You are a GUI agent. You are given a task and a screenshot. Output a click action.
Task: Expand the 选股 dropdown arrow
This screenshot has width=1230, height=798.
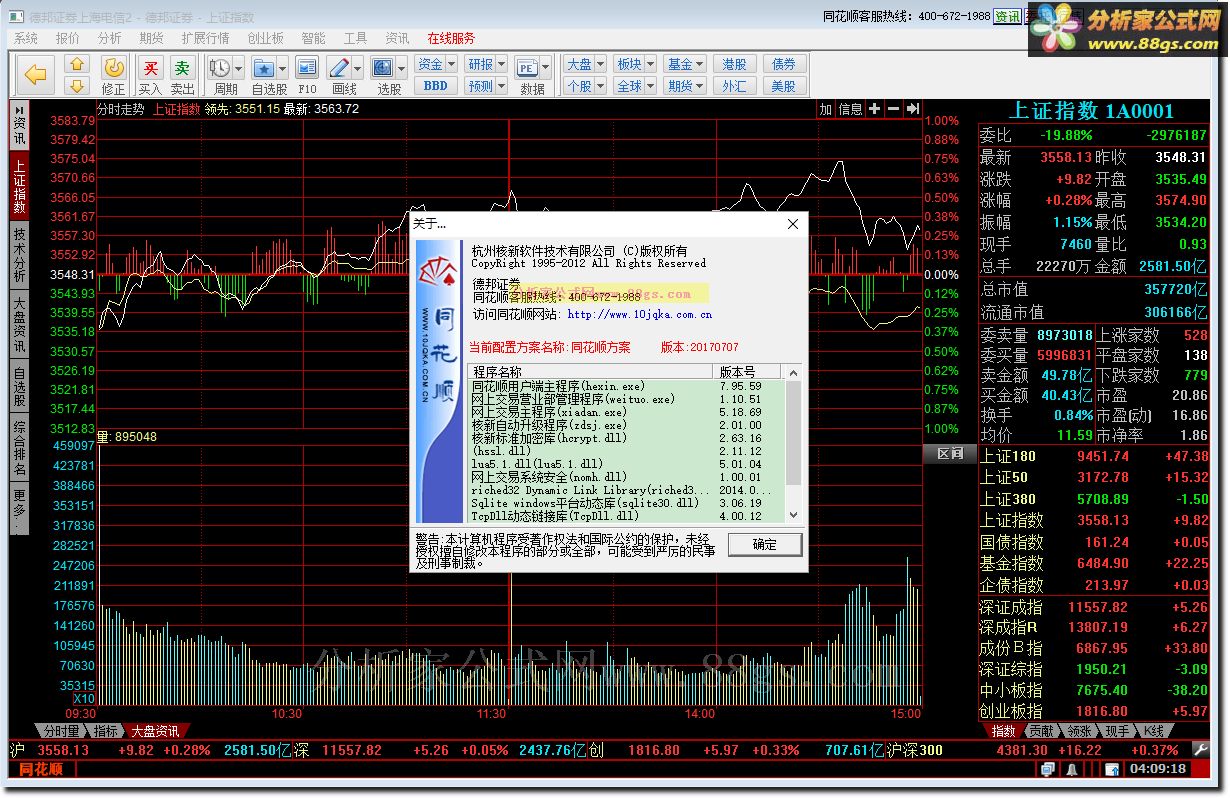[x=401, y=68]
